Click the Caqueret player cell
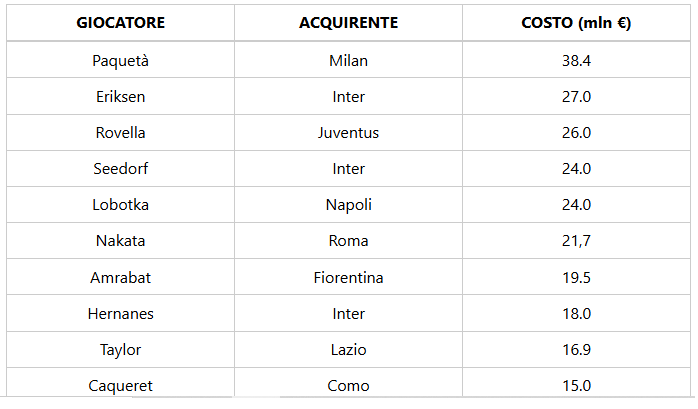 pyautogui.click(x=121, y=385)
